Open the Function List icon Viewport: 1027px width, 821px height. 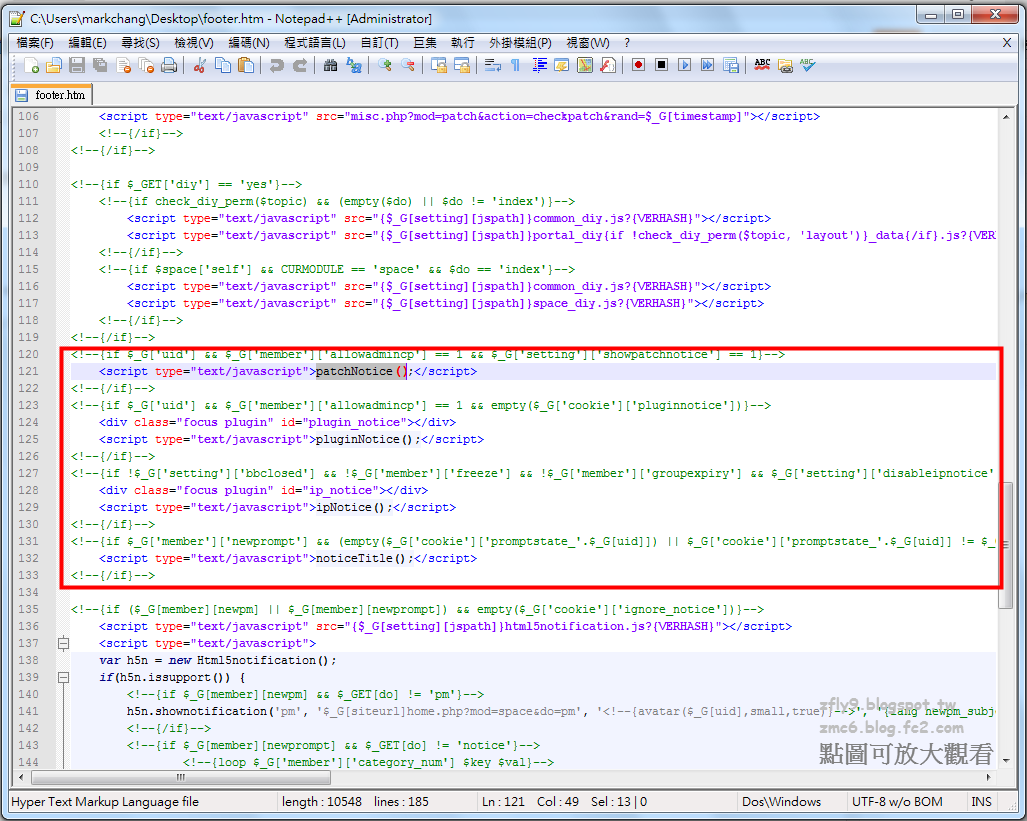point(608,65)
